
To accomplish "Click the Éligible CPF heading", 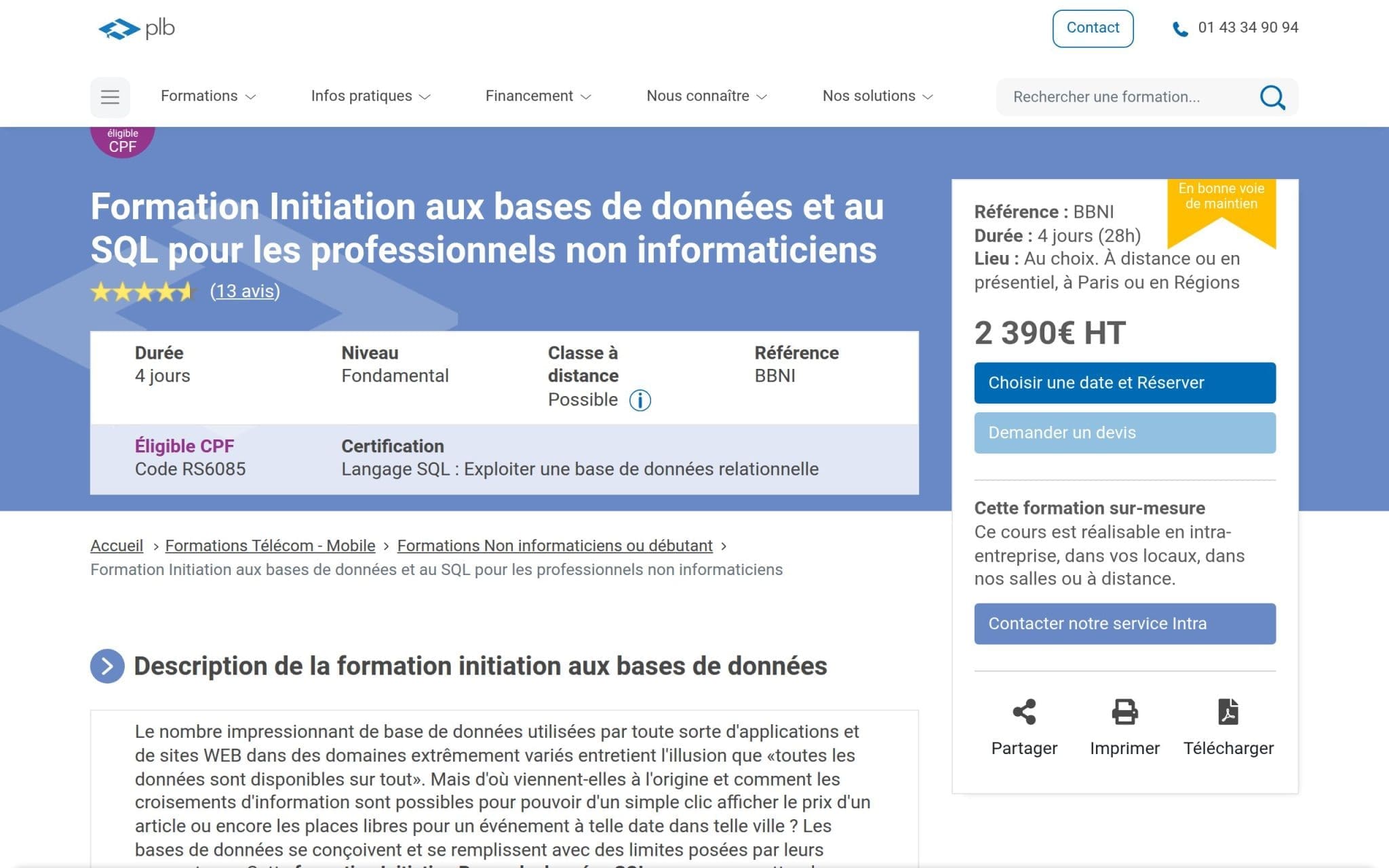I will (184, 446).
